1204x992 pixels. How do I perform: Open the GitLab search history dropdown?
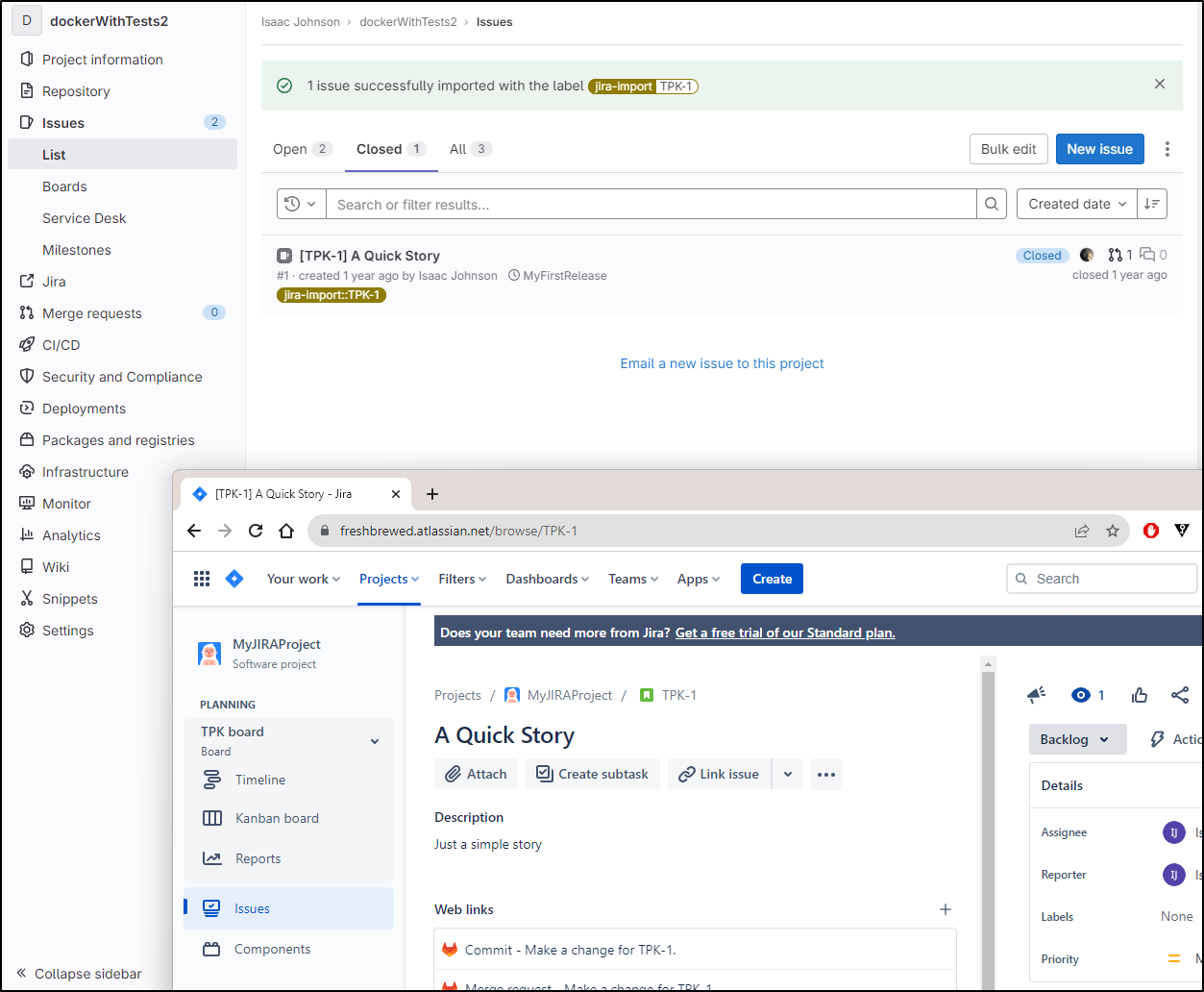tap(302, 204)
